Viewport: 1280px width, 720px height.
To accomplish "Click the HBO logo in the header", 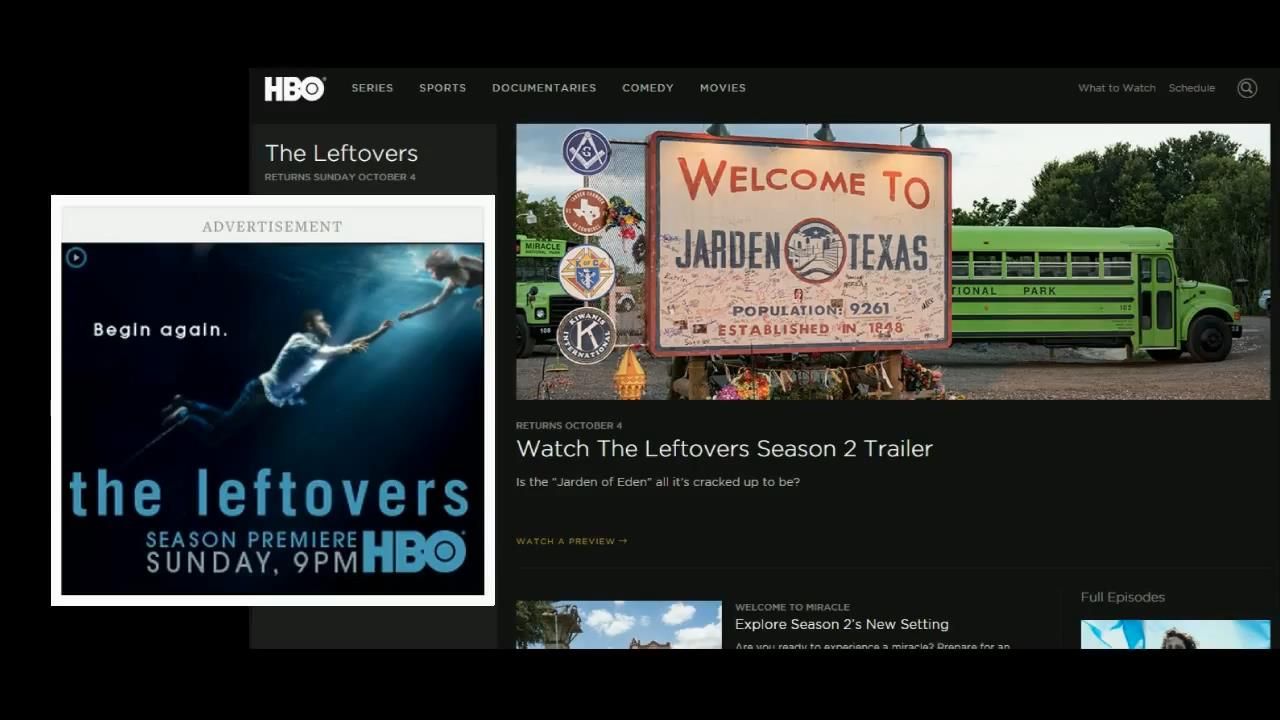I will point(294,88).
